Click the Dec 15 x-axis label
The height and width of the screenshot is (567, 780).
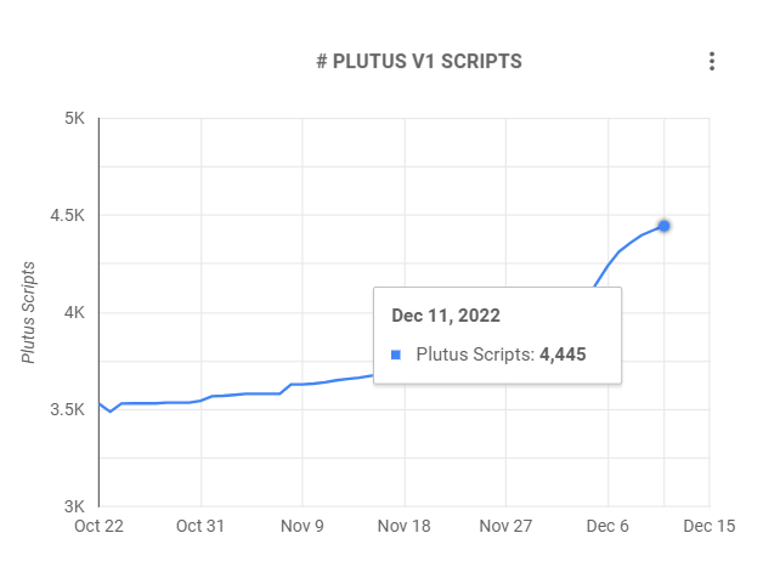pos(709,526)
